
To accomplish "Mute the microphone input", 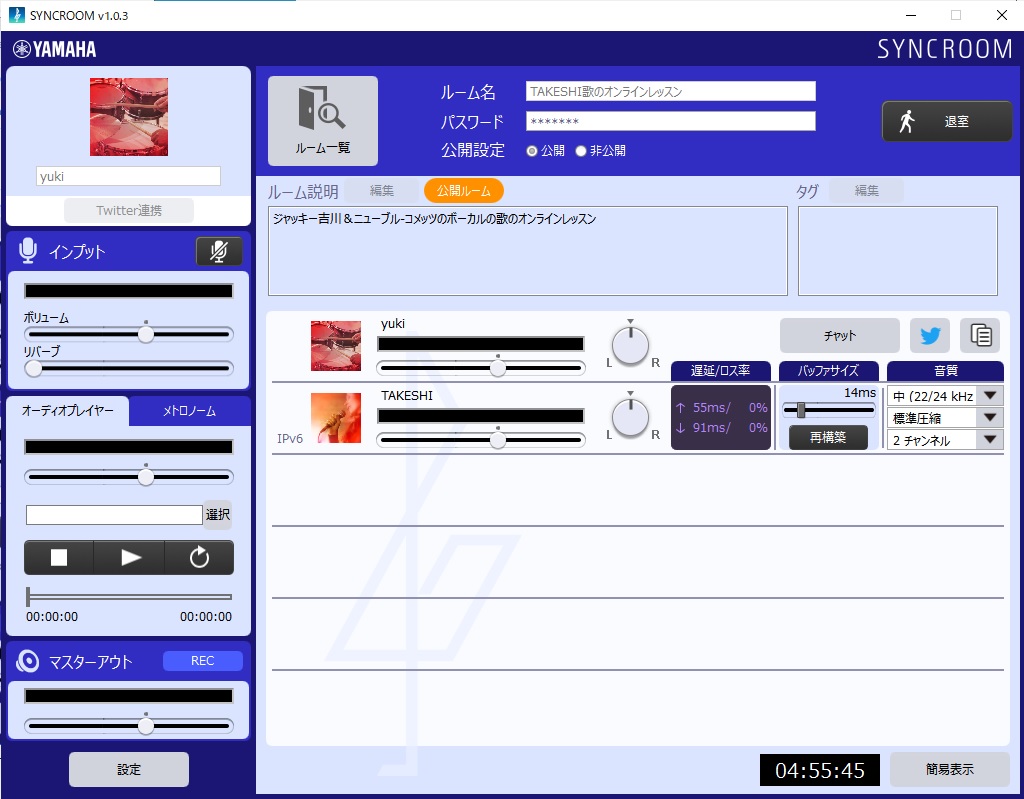I will pyautogui.click(x=219, y=251).
